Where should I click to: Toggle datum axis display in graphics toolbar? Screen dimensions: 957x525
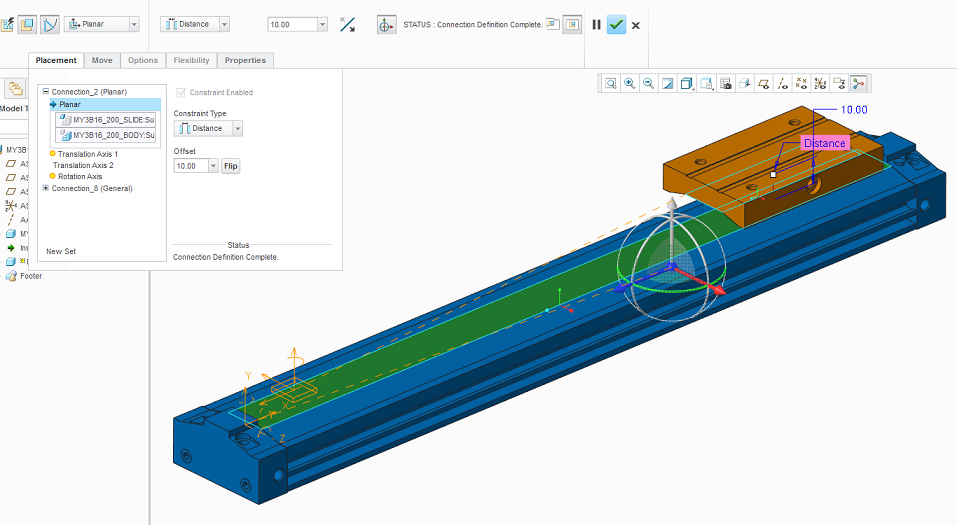point(782,84)
